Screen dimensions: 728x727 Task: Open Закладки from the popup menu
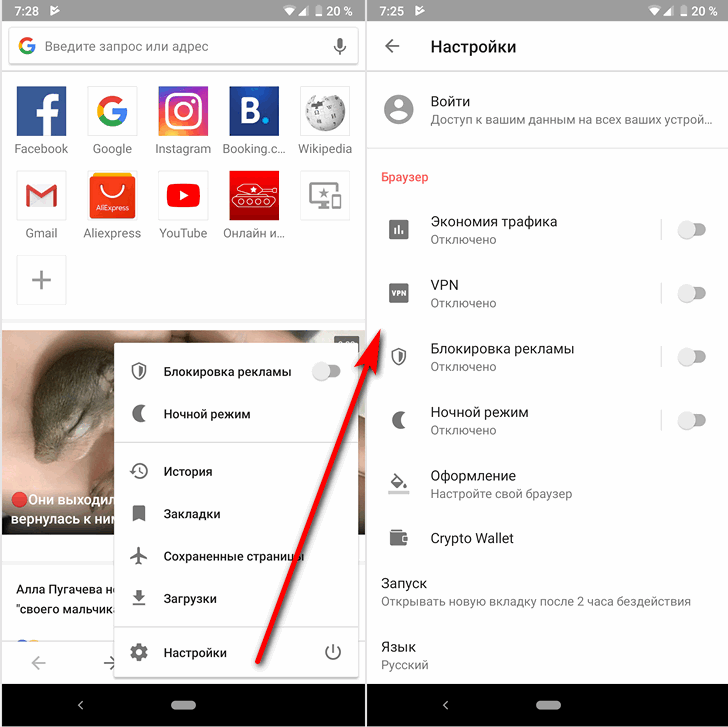click(236, 514)
